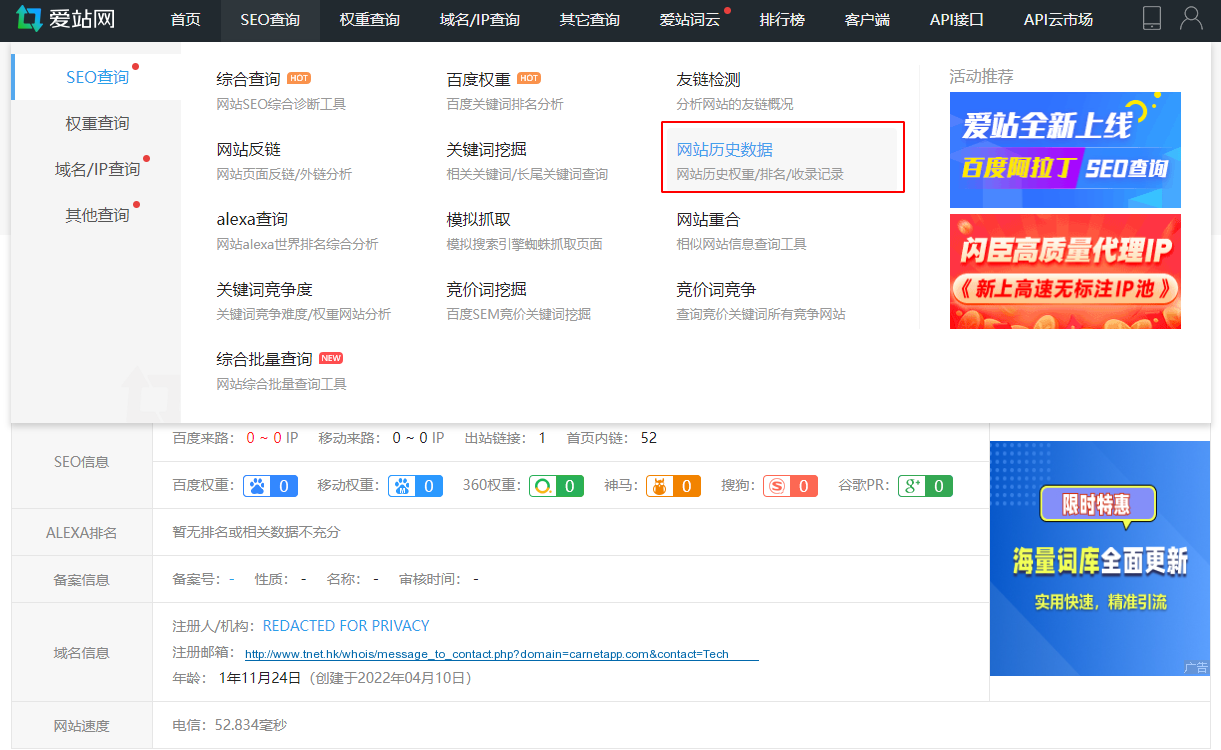Image resolution: width=1221 pixels, height=750 pixels.
Task: Open the 综合查询 tool link
Action: click(248, 79)
